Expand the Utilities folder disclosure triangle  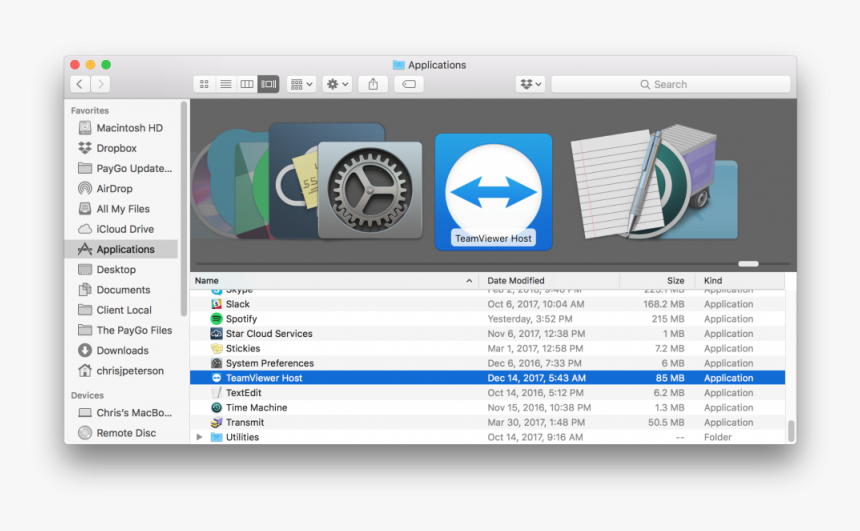tap(200, 437)
